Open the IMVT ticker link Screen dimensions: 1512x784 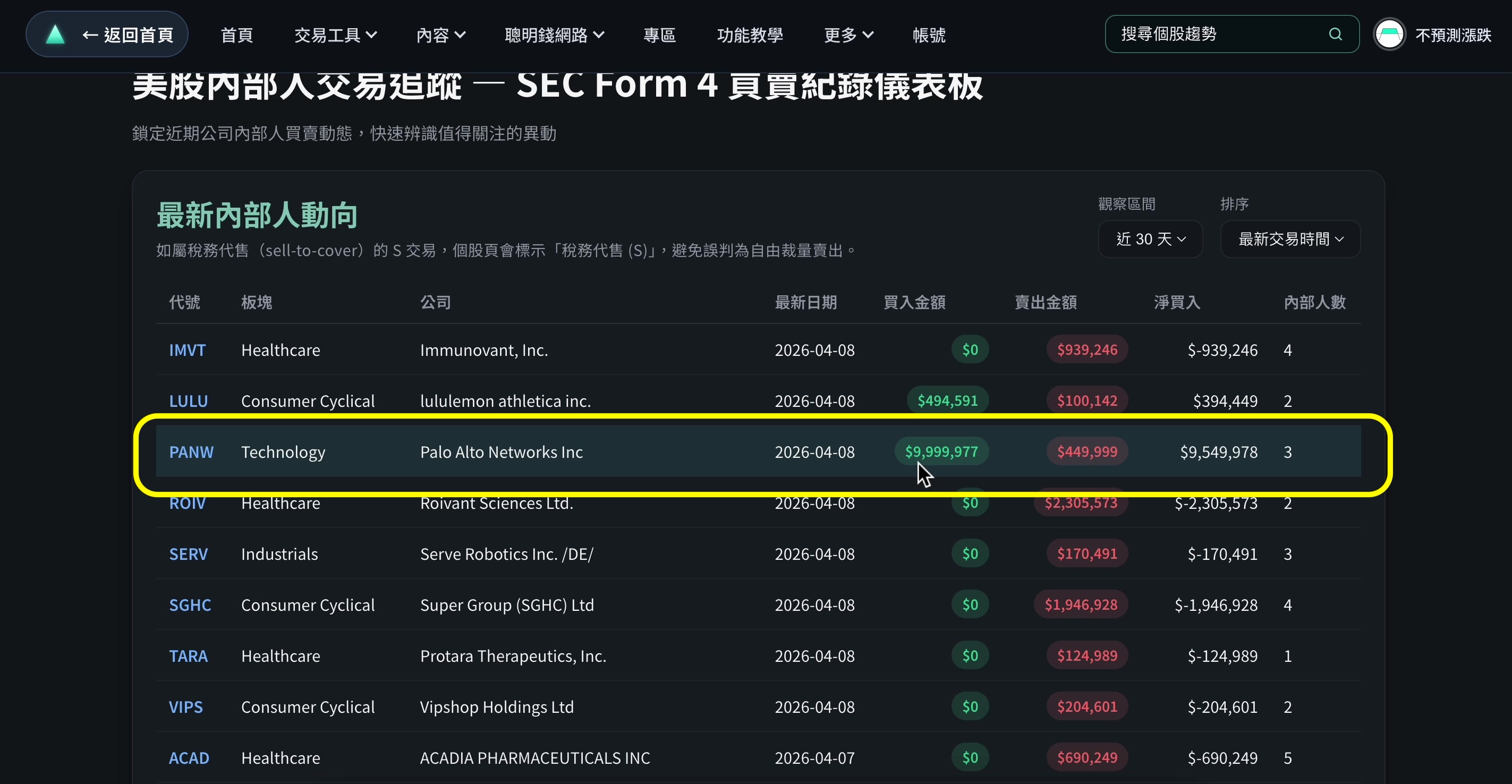point(187,350)
